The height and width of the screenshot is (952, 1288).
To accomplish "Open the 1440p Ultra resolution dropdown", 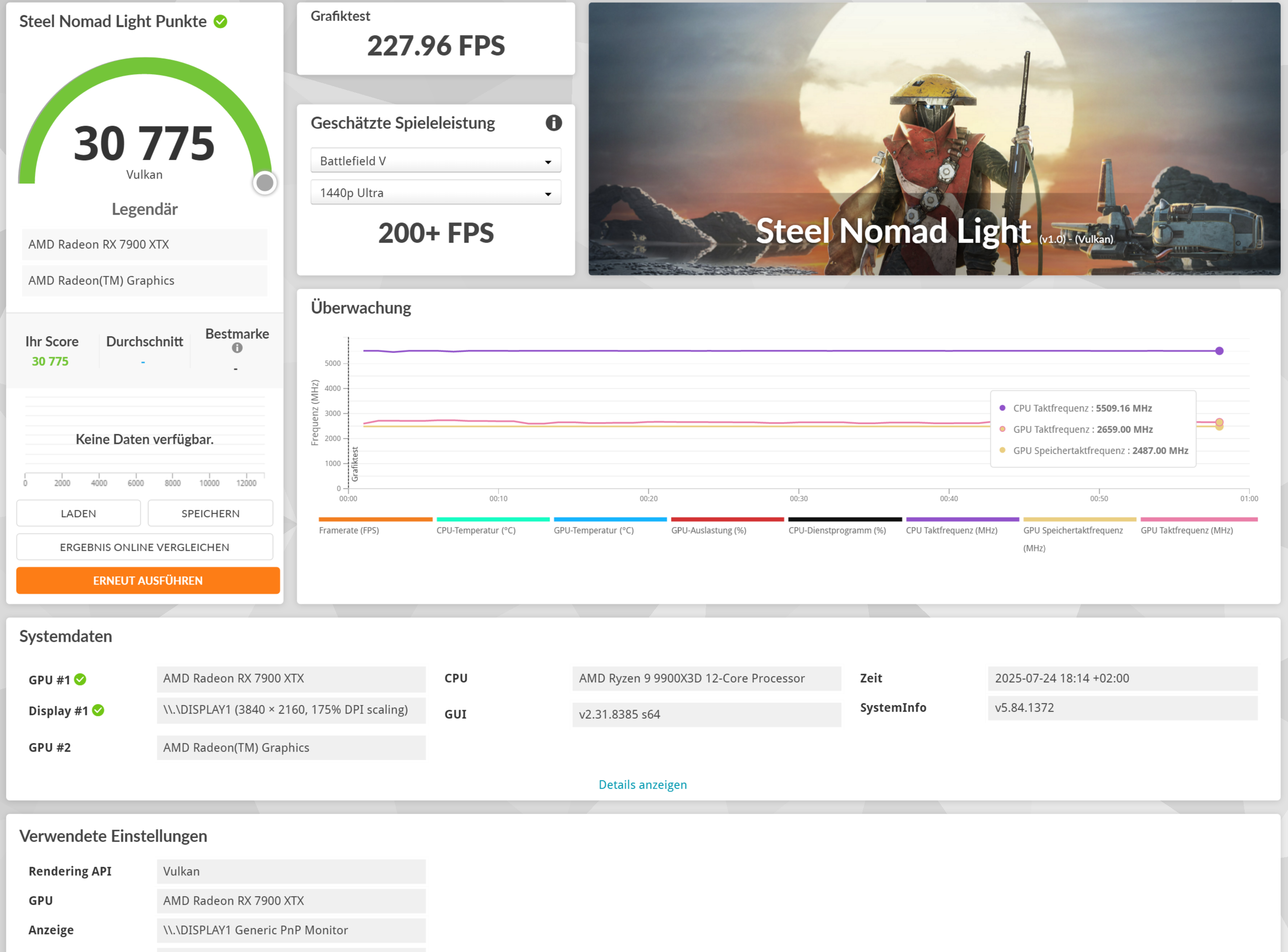I will (x=435, y=193).
